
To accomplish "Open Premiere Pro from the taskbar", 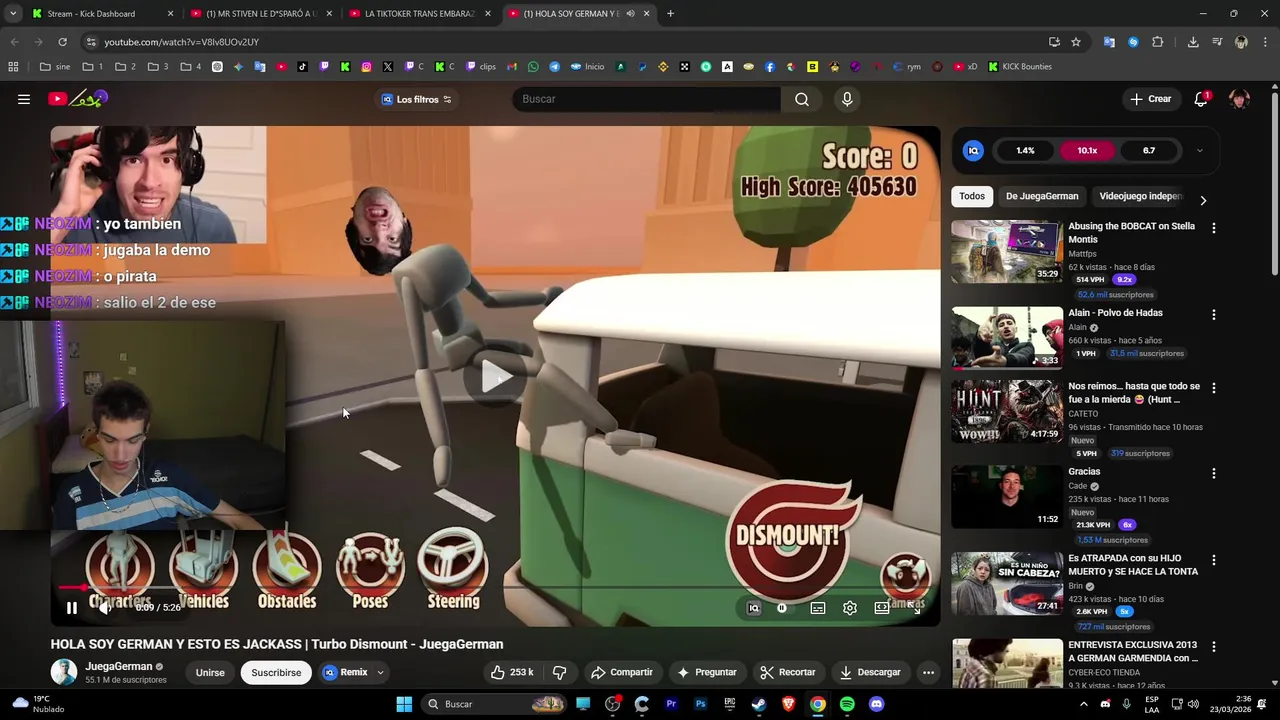I will coord(671,704).
